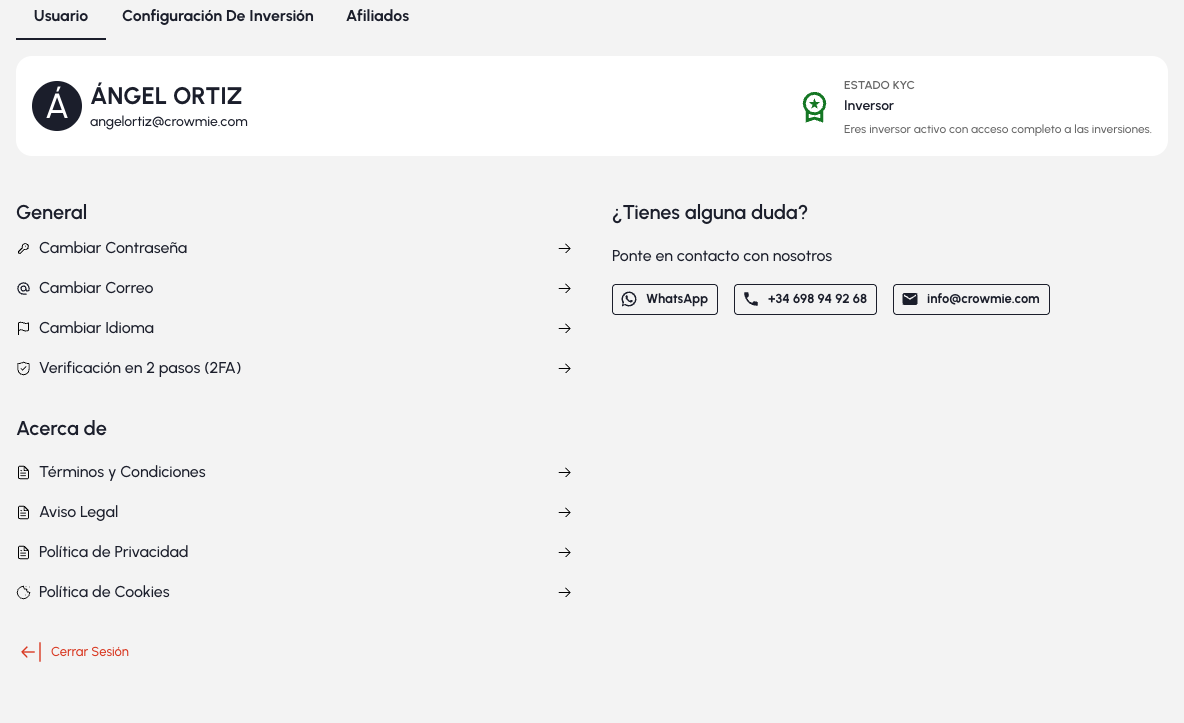Select the Usuario tab
Image resolution: width=1184 pixels, height=723 pixels.
(61, 16)
